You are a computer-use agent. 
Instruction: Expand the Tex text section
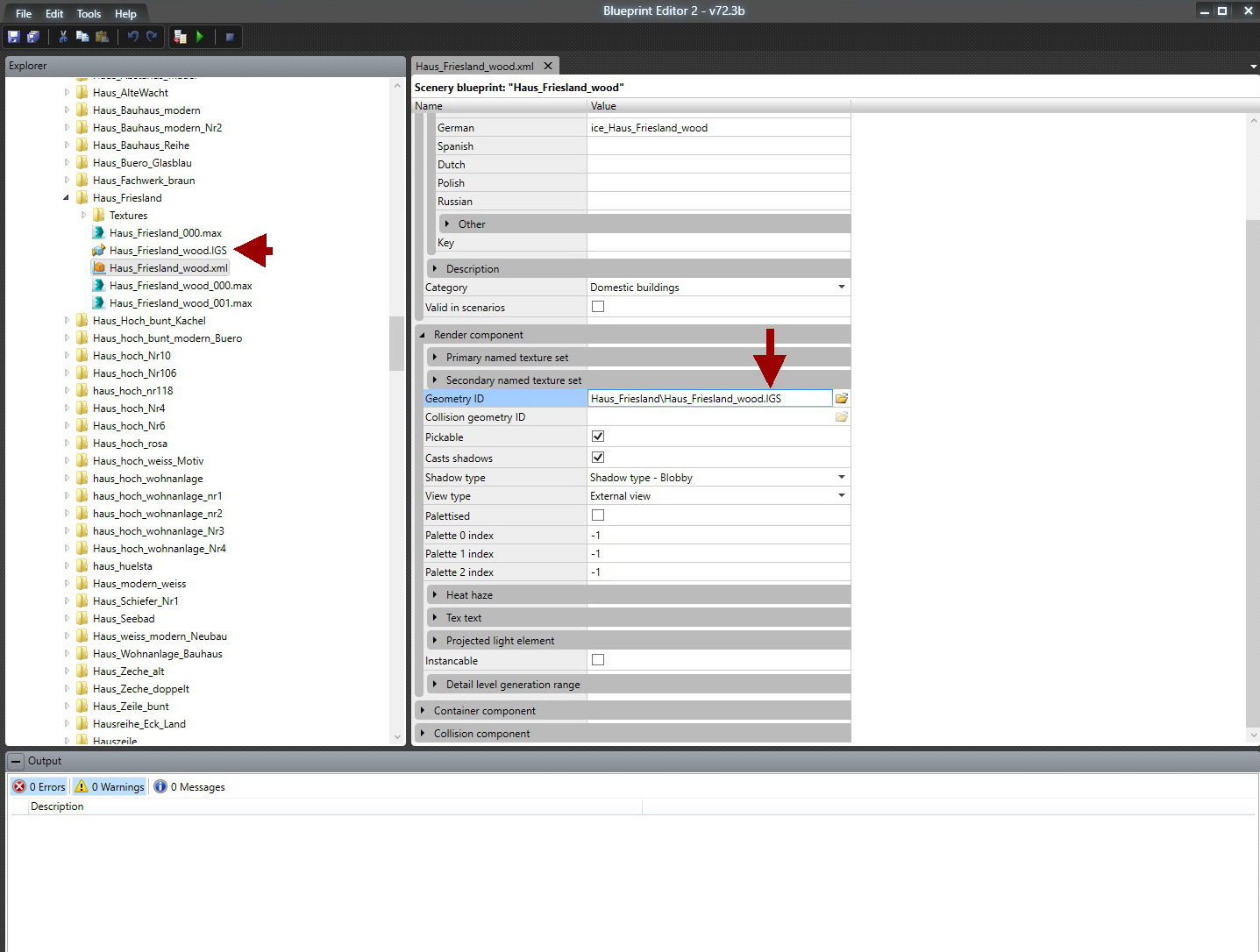coord(435,618)
